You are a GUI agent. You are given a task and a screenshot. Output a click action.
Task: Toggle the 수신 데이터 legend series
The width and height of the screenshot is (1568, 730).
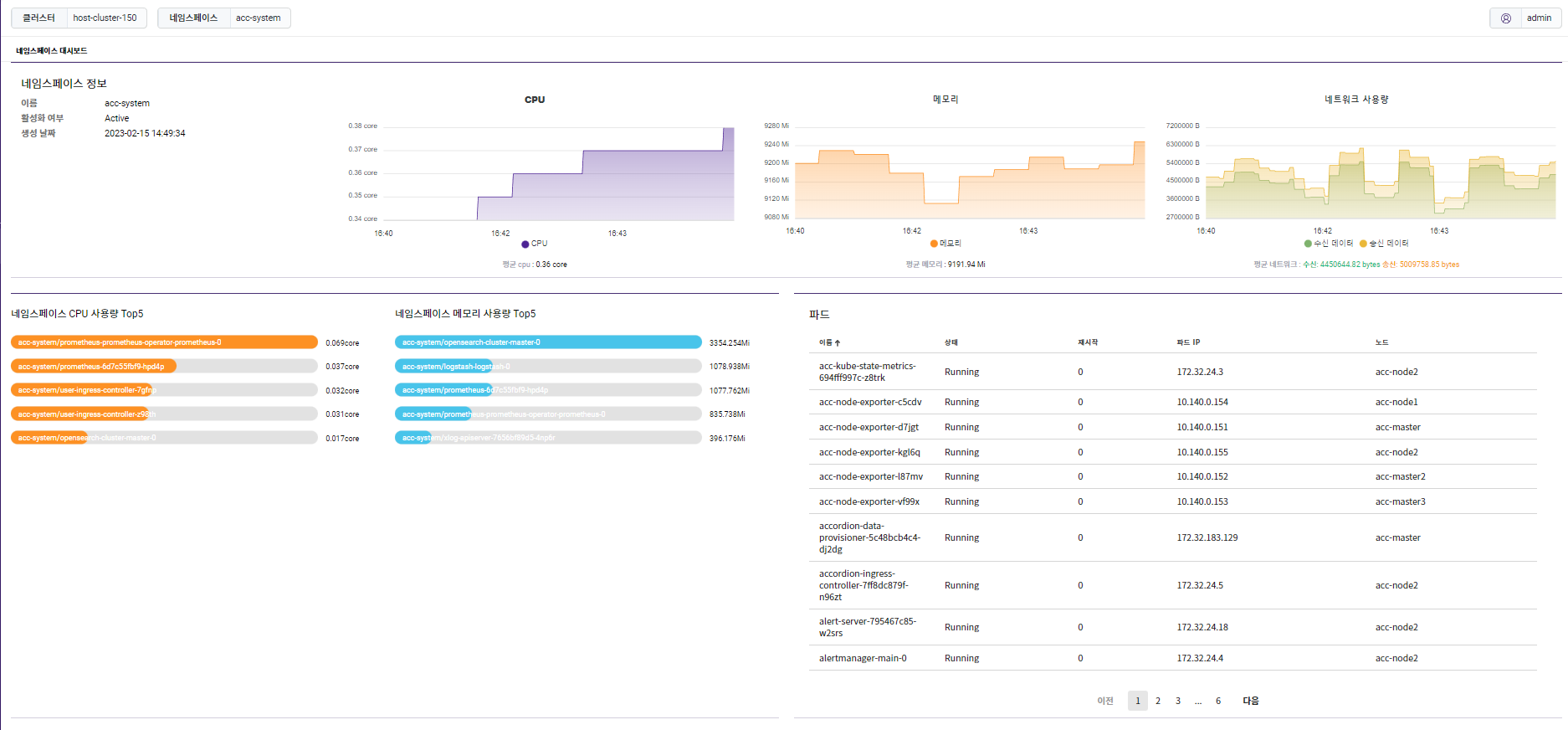1329,244
